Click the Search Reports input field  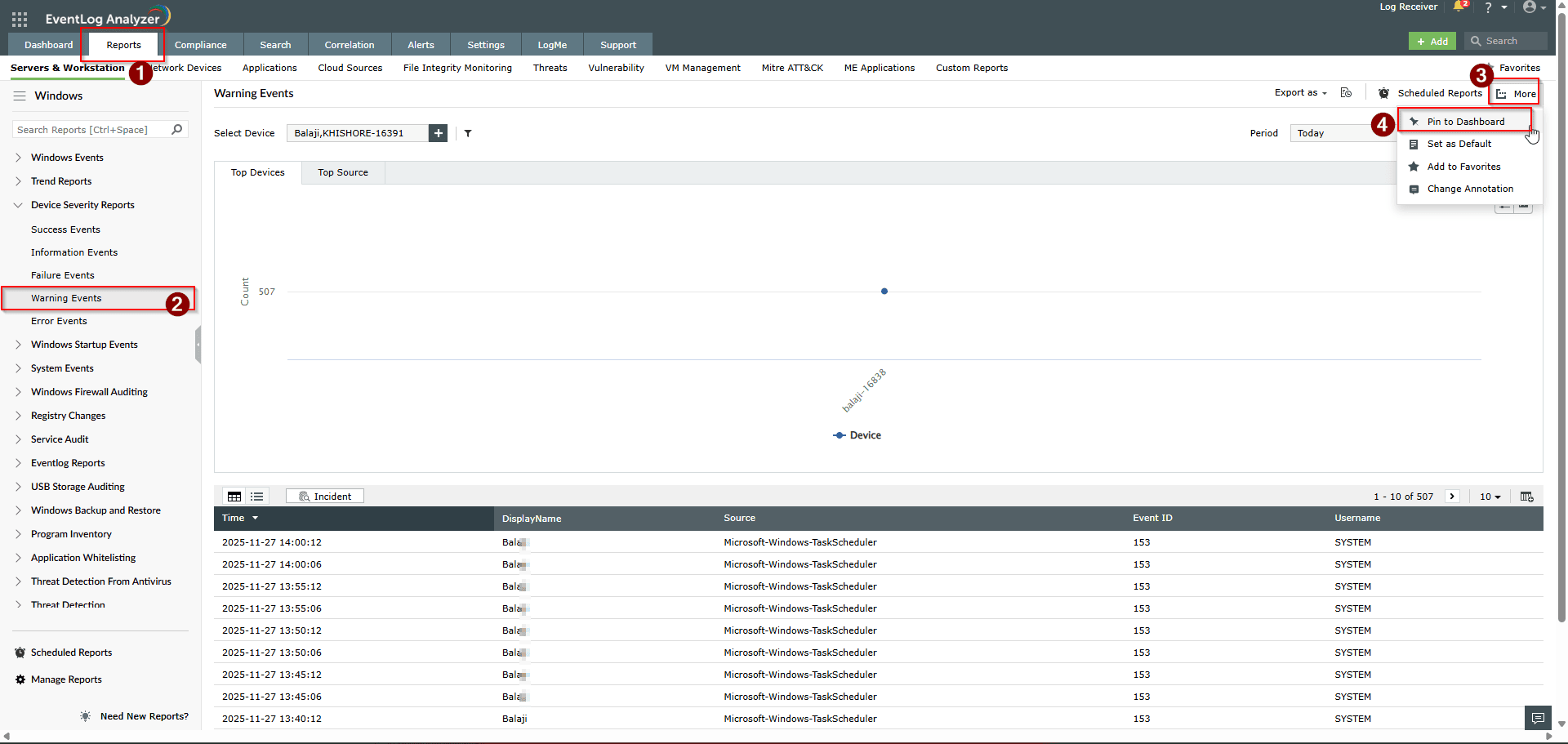coord(90,130)
